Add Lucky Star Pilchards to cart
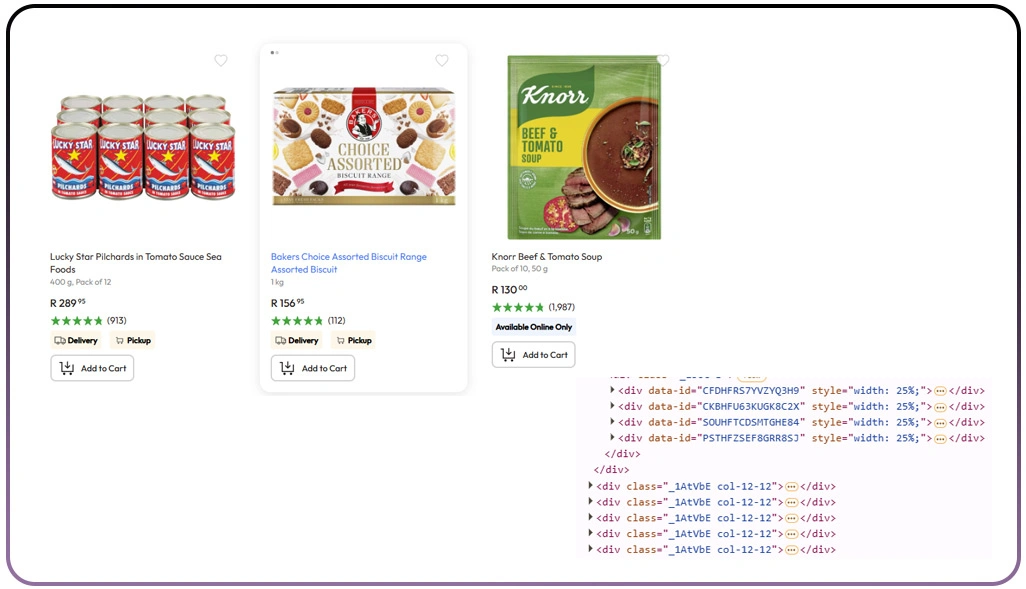1026x589 pixels. pos(92,368)
